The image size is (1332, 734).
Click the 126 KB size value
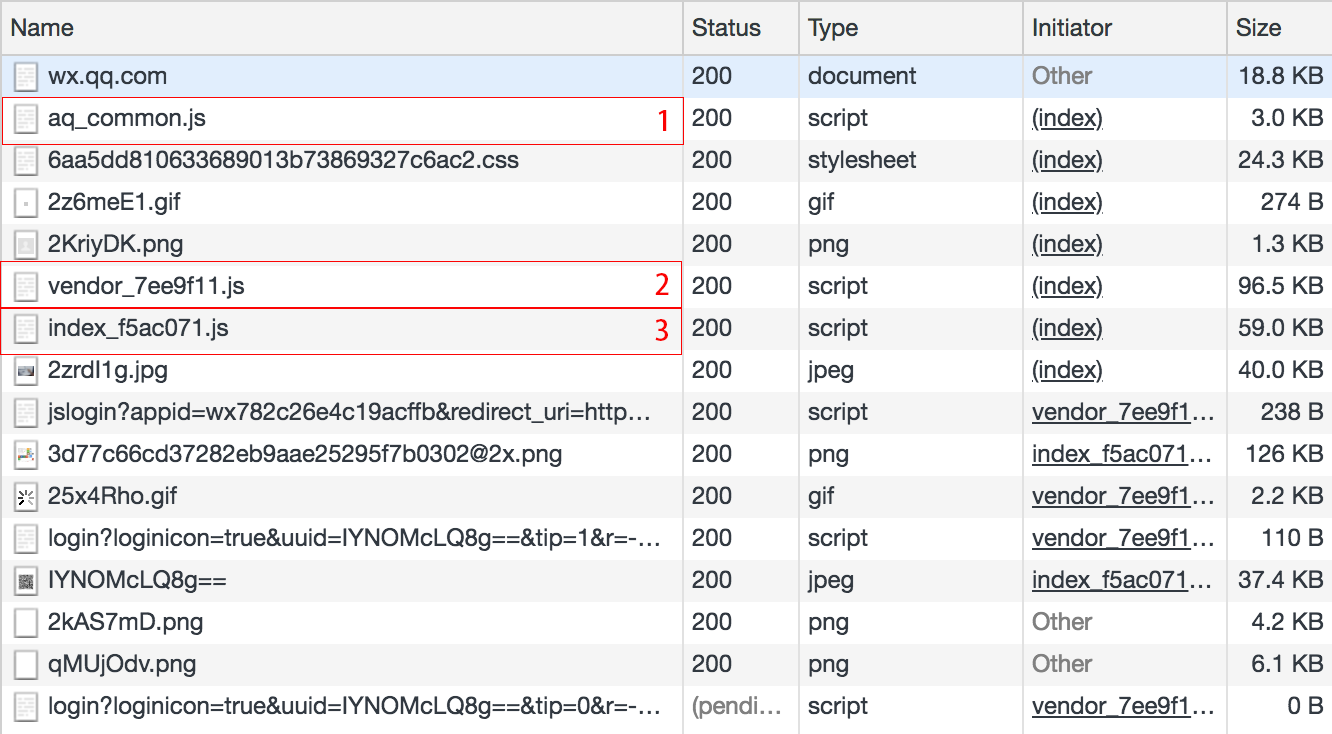(1284, 455)
